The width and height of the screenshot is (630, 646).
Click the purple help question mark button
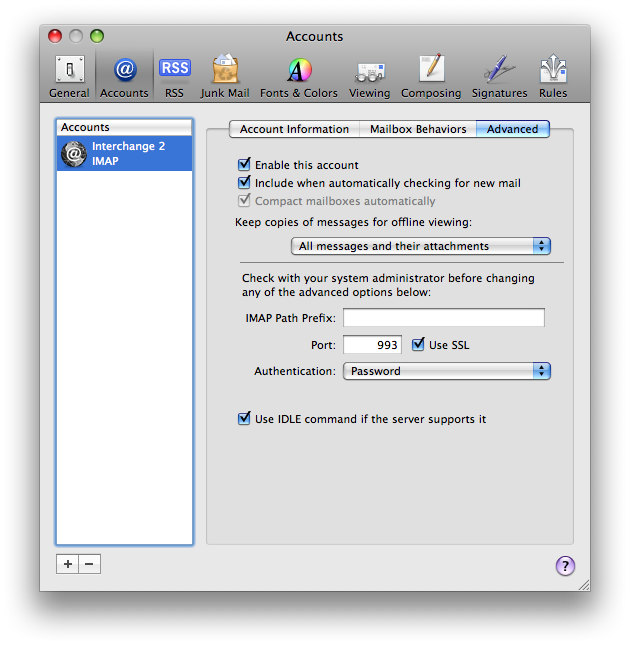tap(565, 566)
